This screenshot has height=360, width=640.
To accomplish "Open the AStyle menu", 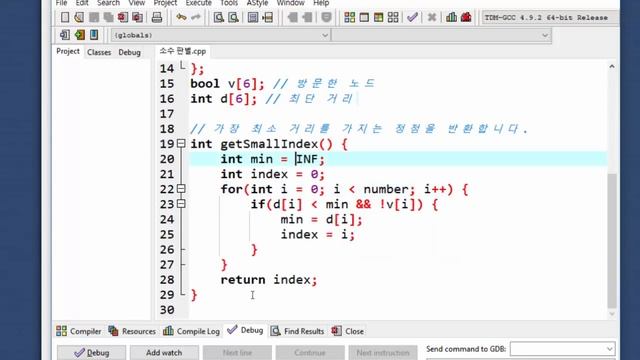I will [258, 3].
